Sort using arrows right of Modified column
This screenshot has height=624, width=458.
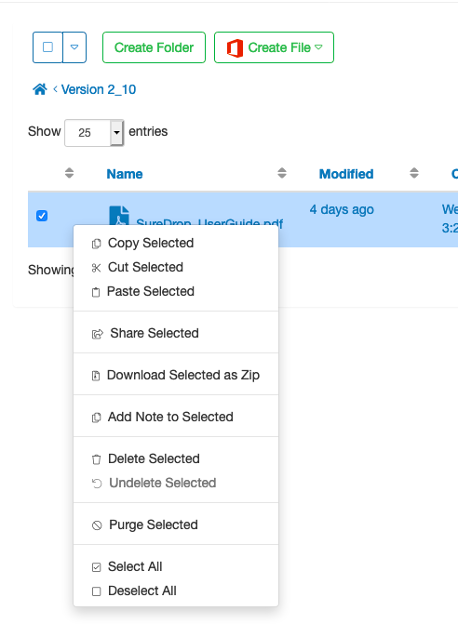point(414,173)
